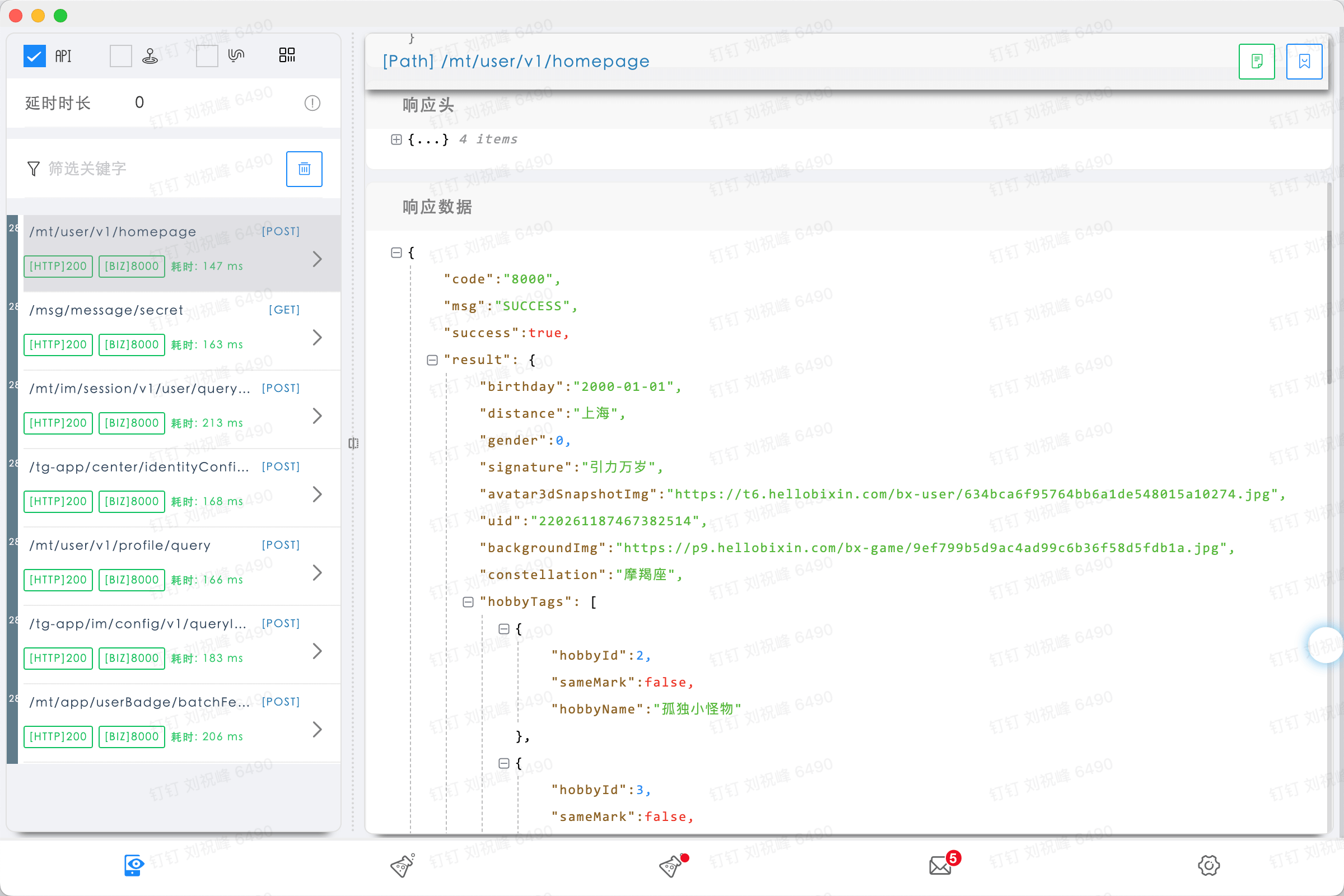Click the stamp icon in the top filter bar
The width and height of the screenshot is (1344, 896).
pyautogui.click(x=150, y=56)
